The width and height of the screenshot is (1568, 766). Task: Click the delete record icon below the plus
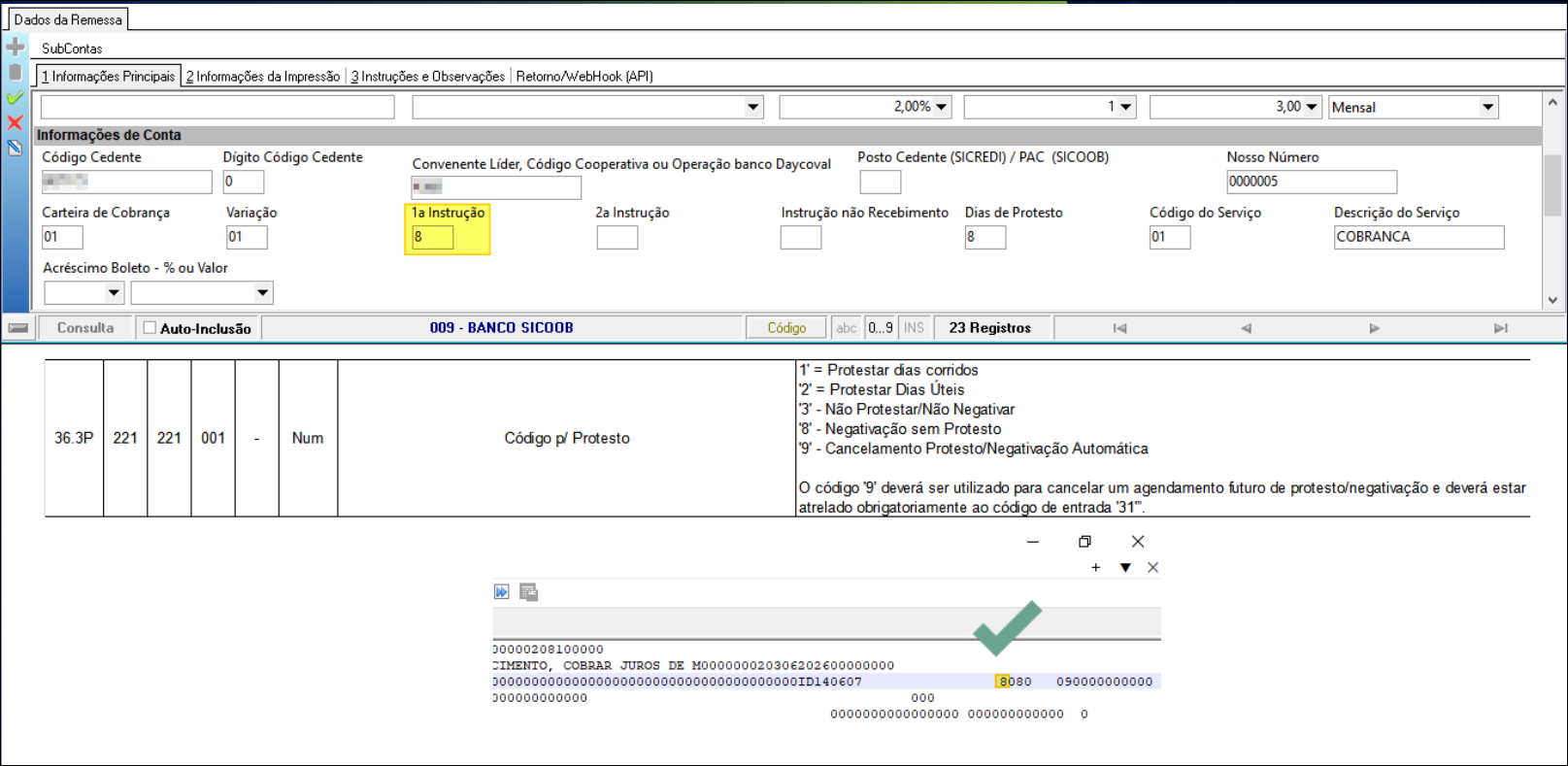(15, 72)
